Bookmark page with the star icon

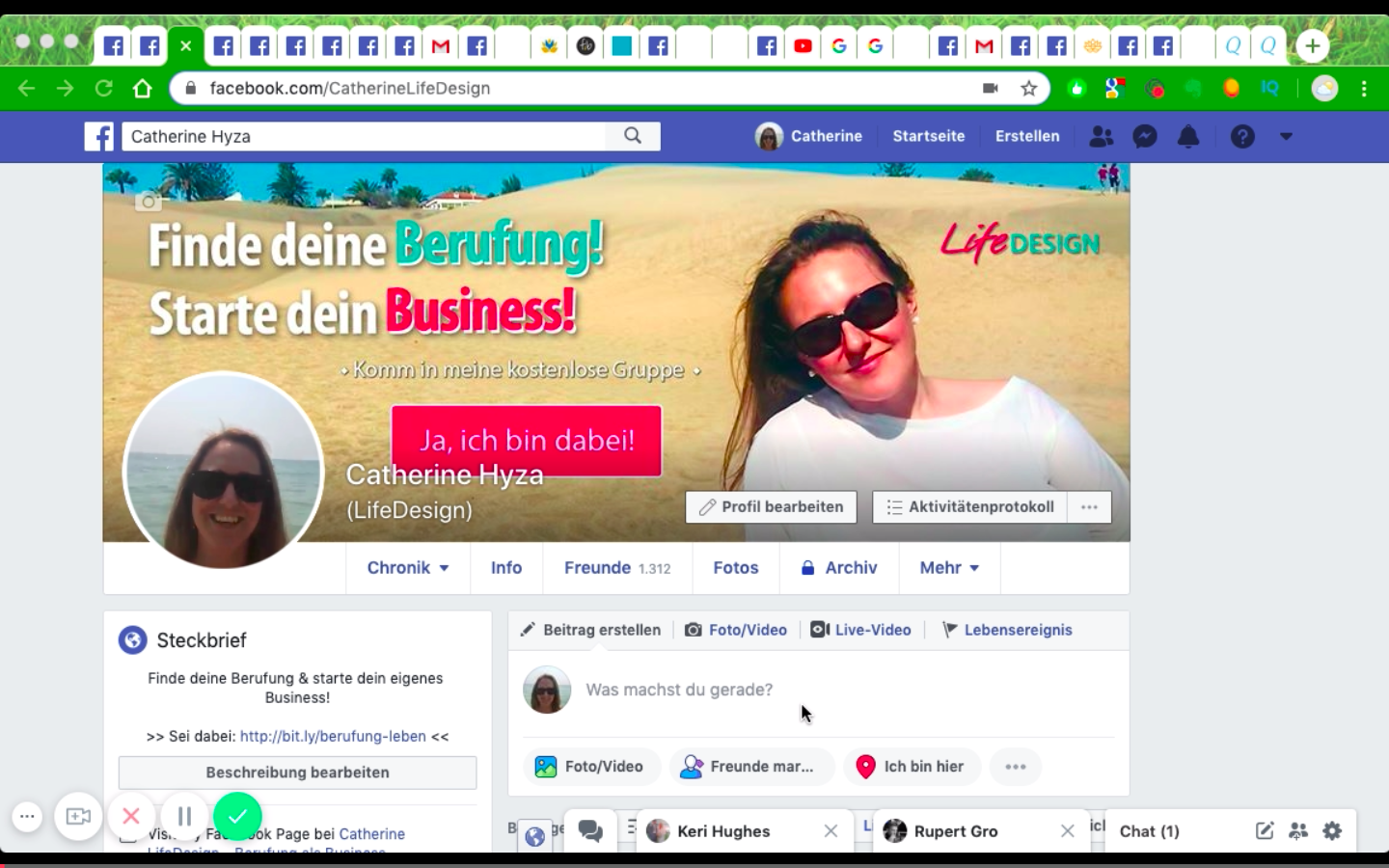point(1029,89)
